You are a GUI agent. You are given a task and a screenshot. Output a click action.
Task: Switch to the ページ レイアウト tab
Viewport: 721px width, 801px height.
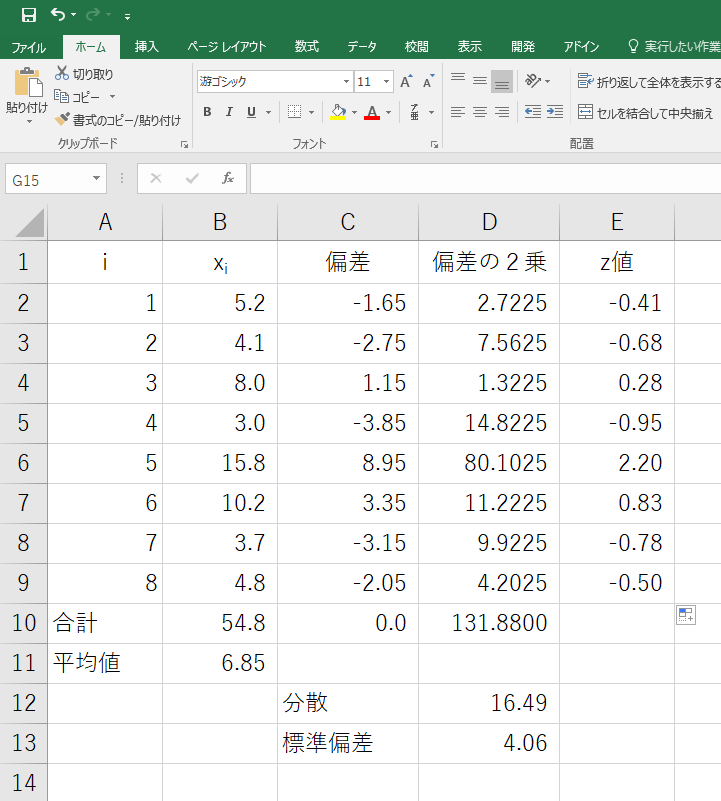pos(226,46)
